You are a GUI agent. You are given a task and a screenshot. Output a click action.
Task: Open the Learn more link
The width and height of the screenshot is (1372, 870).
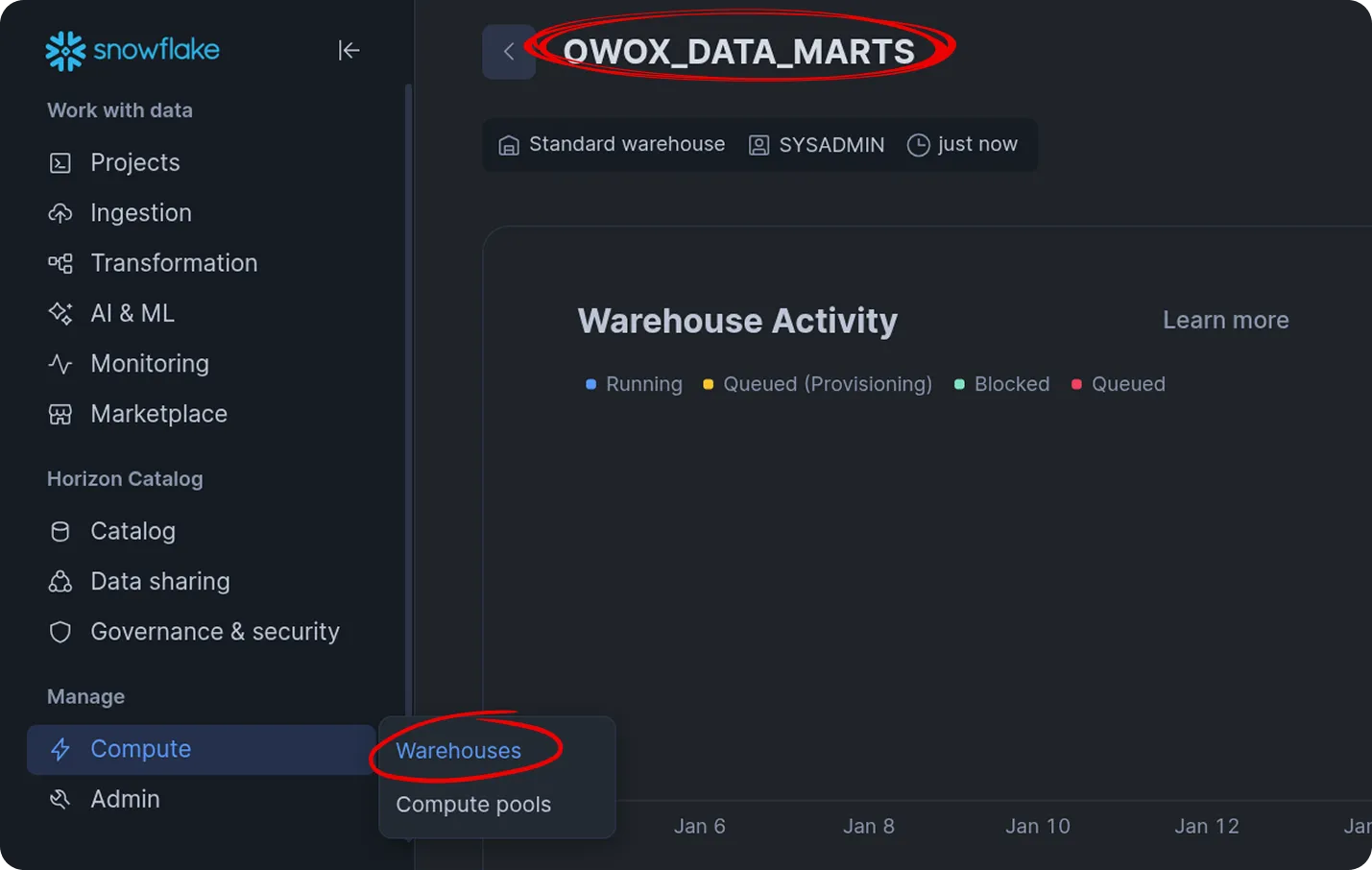1225,320
